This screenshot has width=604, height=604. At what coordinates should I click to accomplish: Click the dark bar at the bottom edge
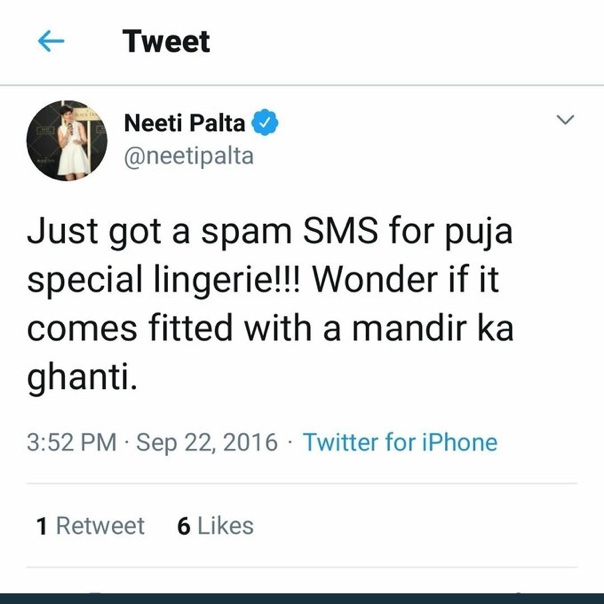click(302, 598)
